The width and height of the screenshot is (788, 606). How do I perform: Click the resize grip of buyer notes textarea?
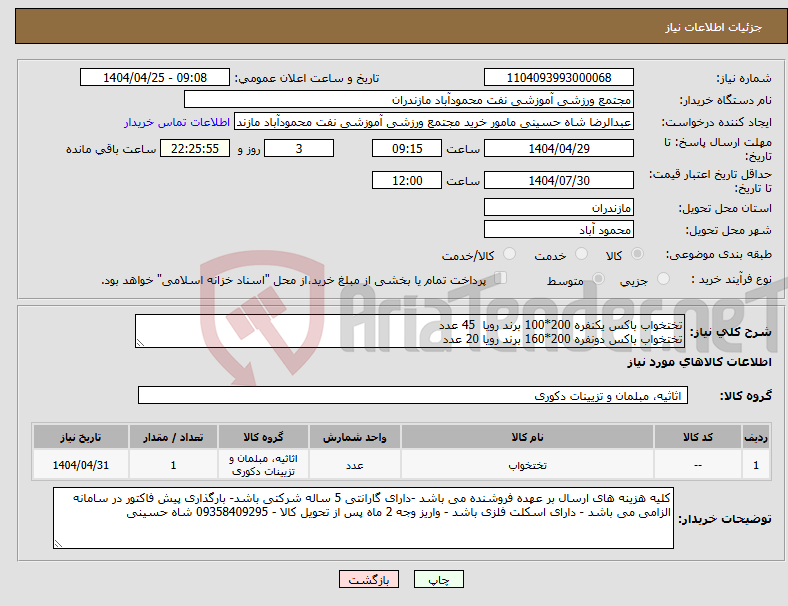click(58, 544)
